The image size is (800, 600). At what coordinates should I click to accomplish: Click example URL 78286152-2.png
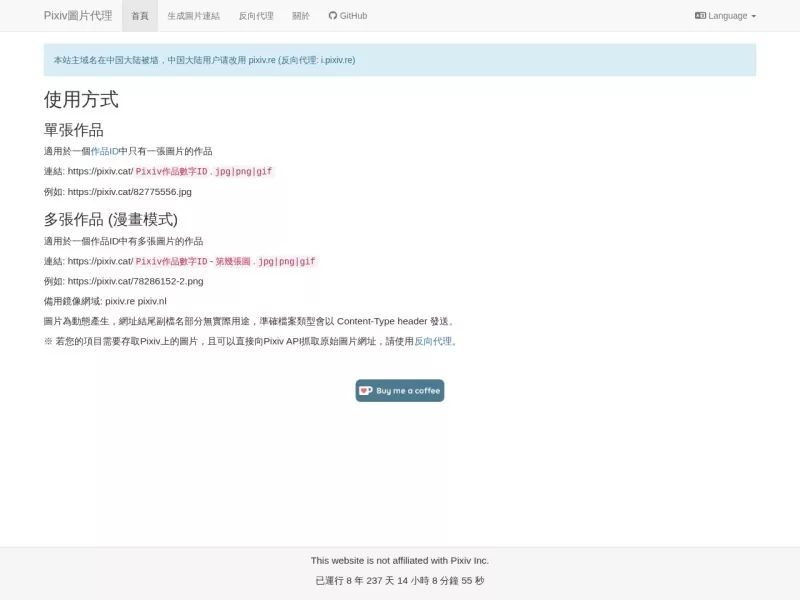tap(135, 281)
